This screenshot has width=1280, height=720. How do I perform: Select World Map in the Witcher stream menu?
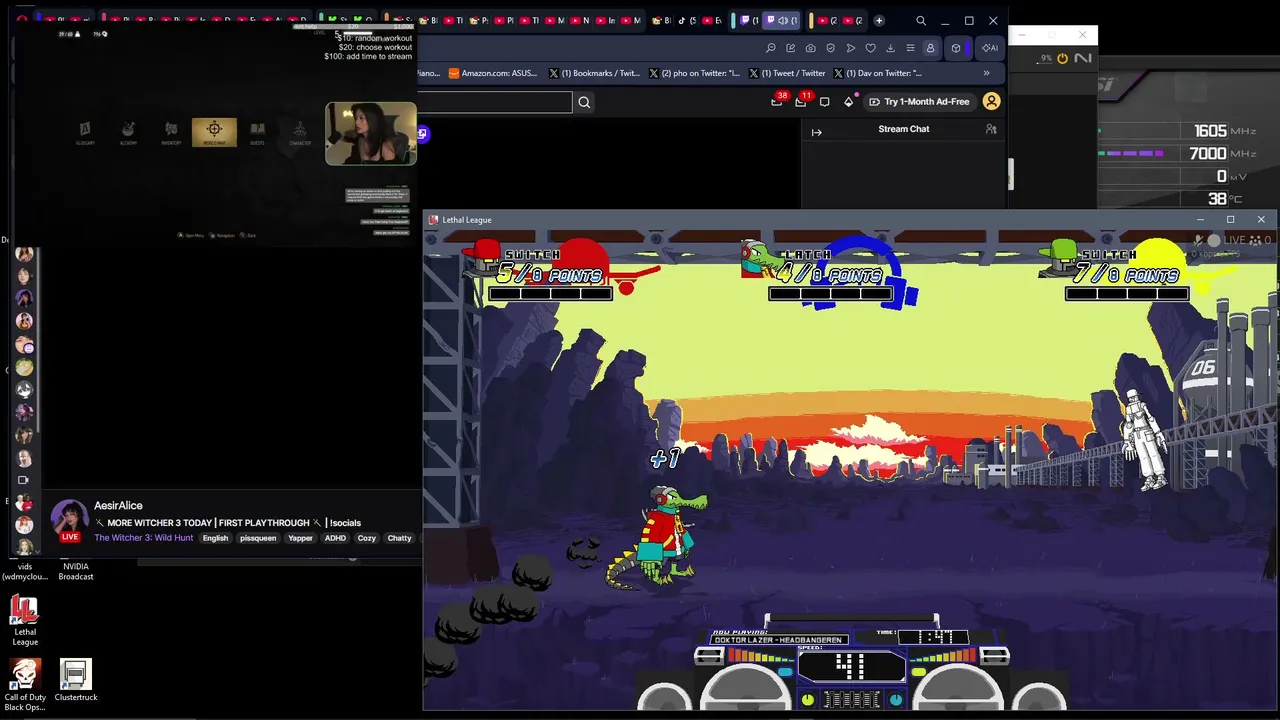point(214,132)
